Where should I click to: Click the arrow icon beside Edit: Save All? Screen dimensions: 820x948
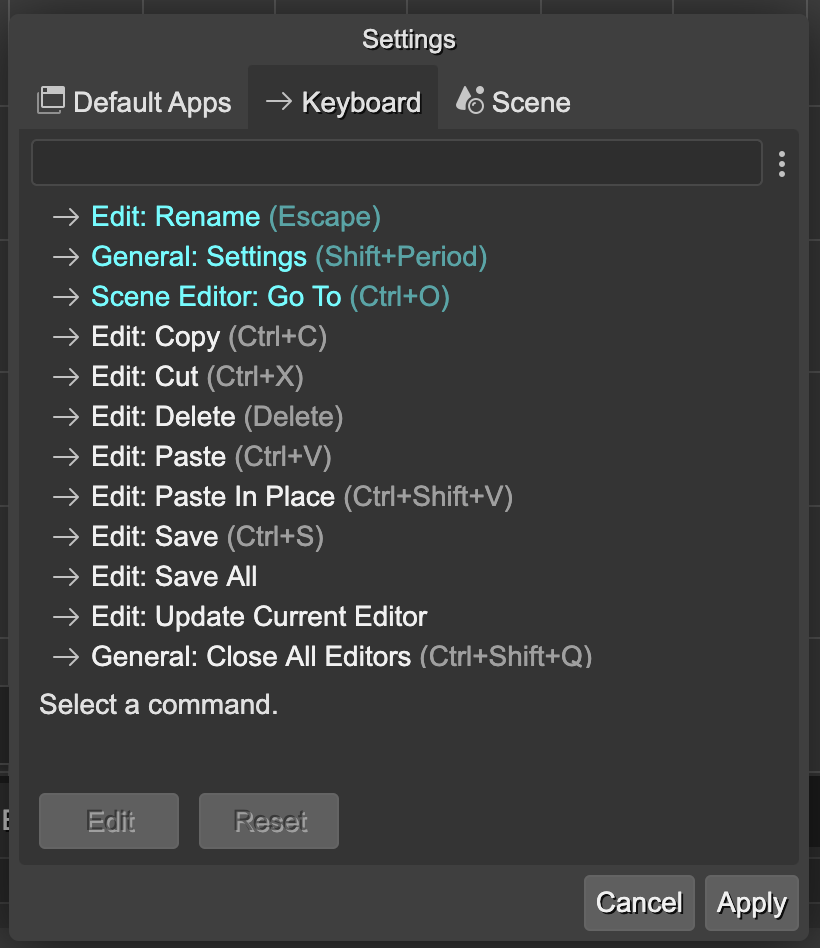(65, 576)
